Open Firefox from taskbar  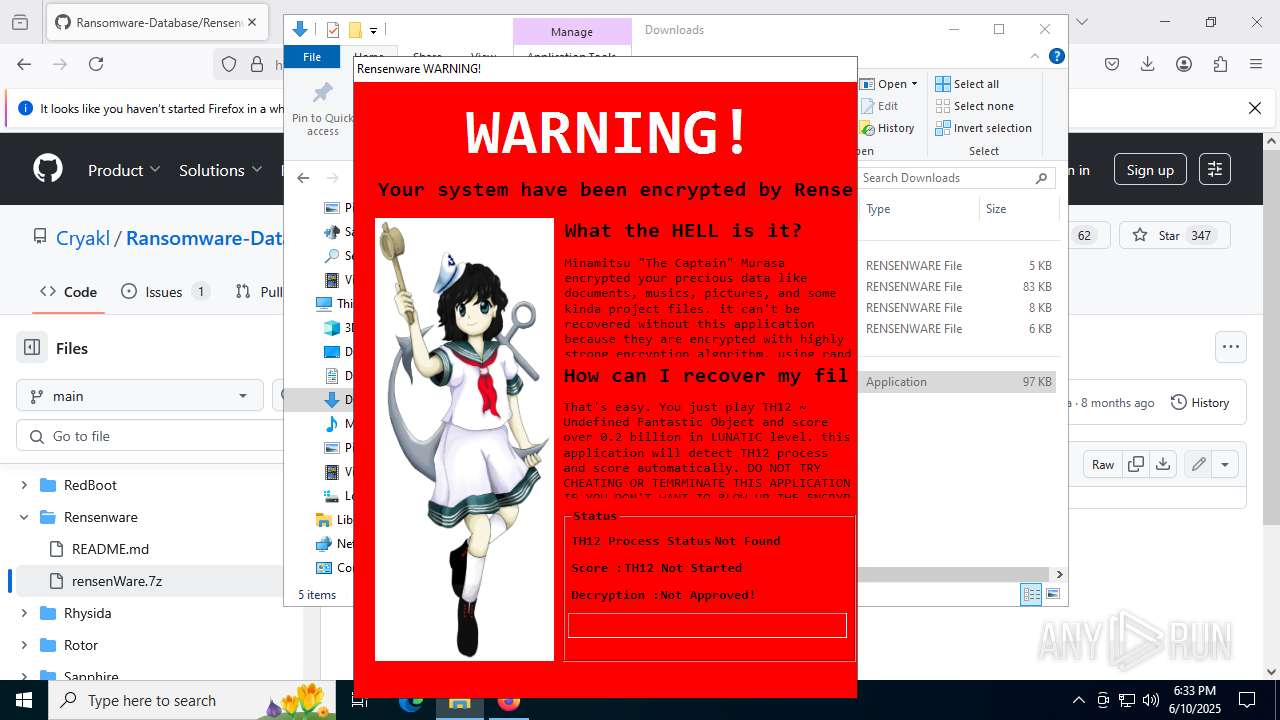pos(509,700)
